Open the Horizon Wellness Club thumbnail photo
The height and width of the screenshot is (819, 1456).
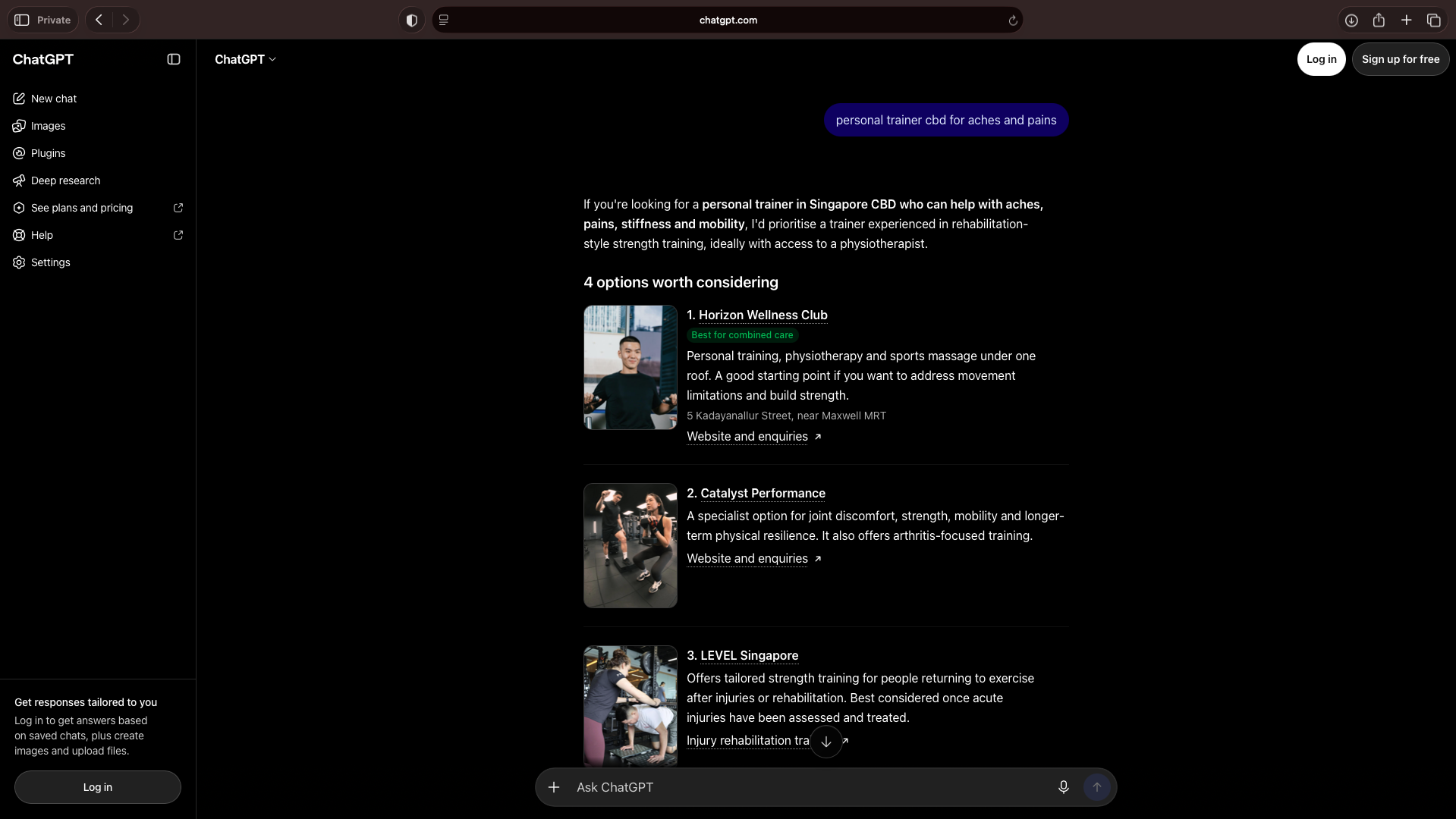coord(630,367)
